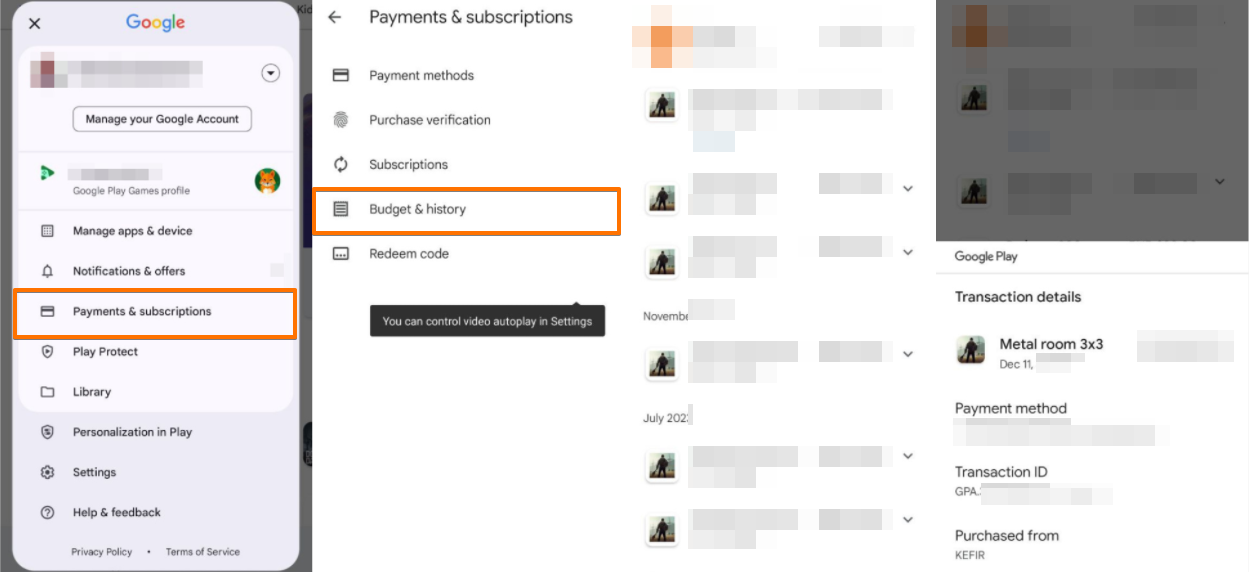Select Payments & subscriptions card icon
The height and width of the screenshot is (572, 1249).
47,312
